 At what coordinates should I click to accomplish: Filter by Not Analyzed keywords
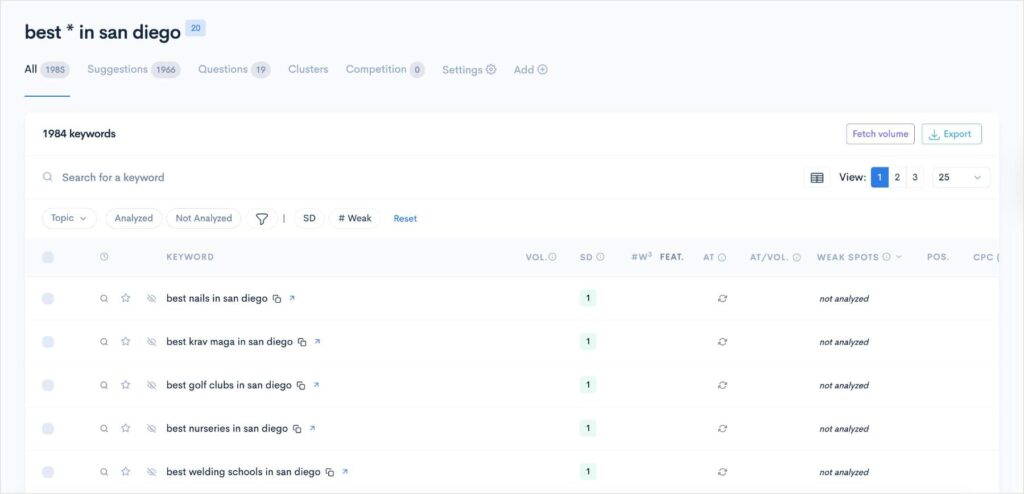coord(204,218)
